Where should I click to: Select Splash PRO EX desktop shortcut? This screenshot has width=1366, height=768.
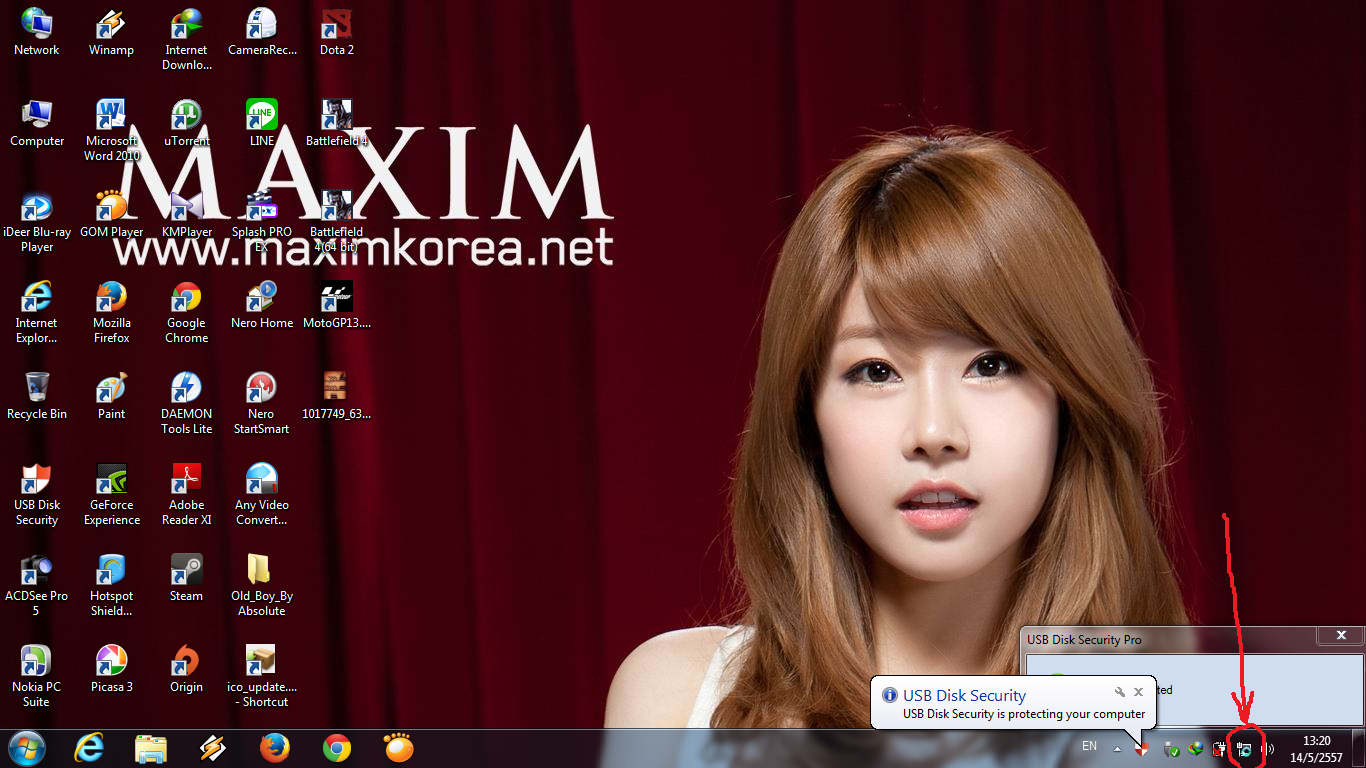(262, 221)
